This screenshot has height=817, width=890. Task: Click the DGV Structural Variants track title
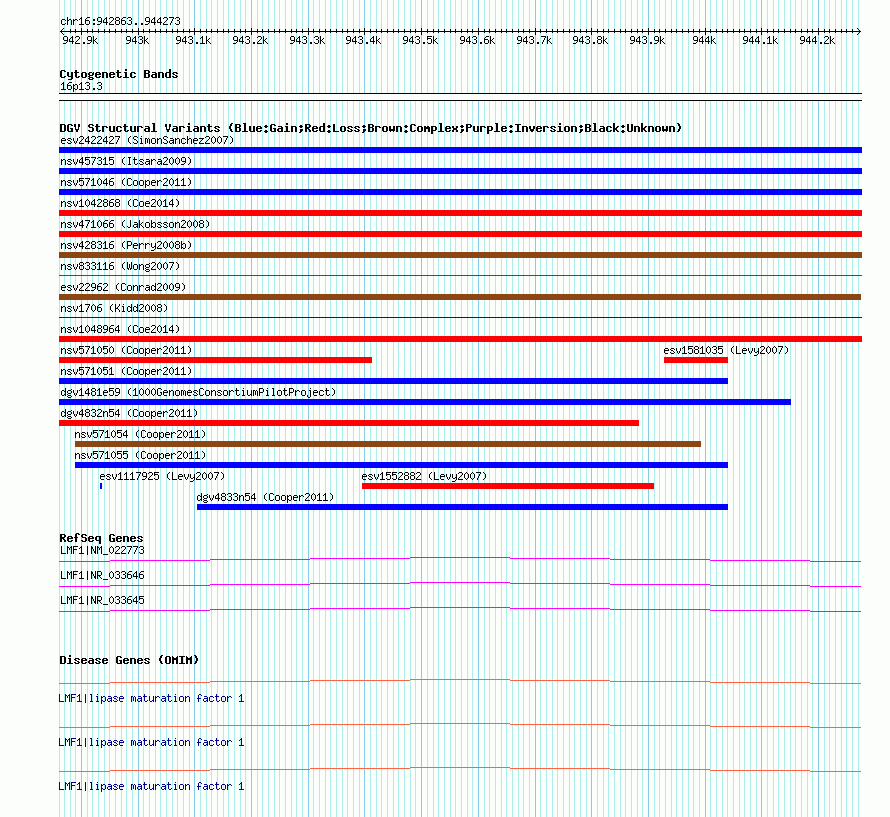coord(371,128)
